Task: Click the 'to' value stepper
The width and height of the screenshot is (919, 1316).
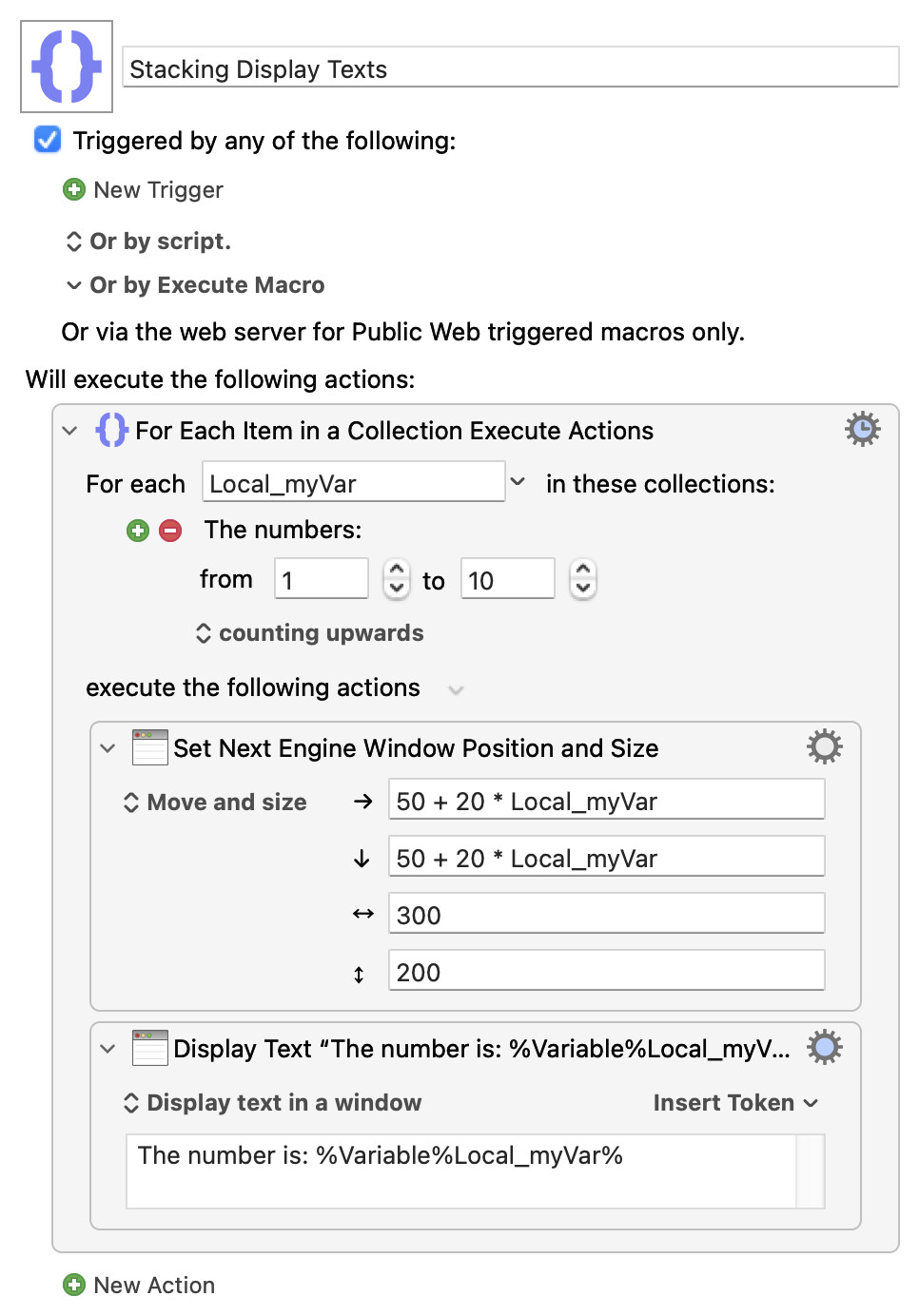Action: click(583, 579)
